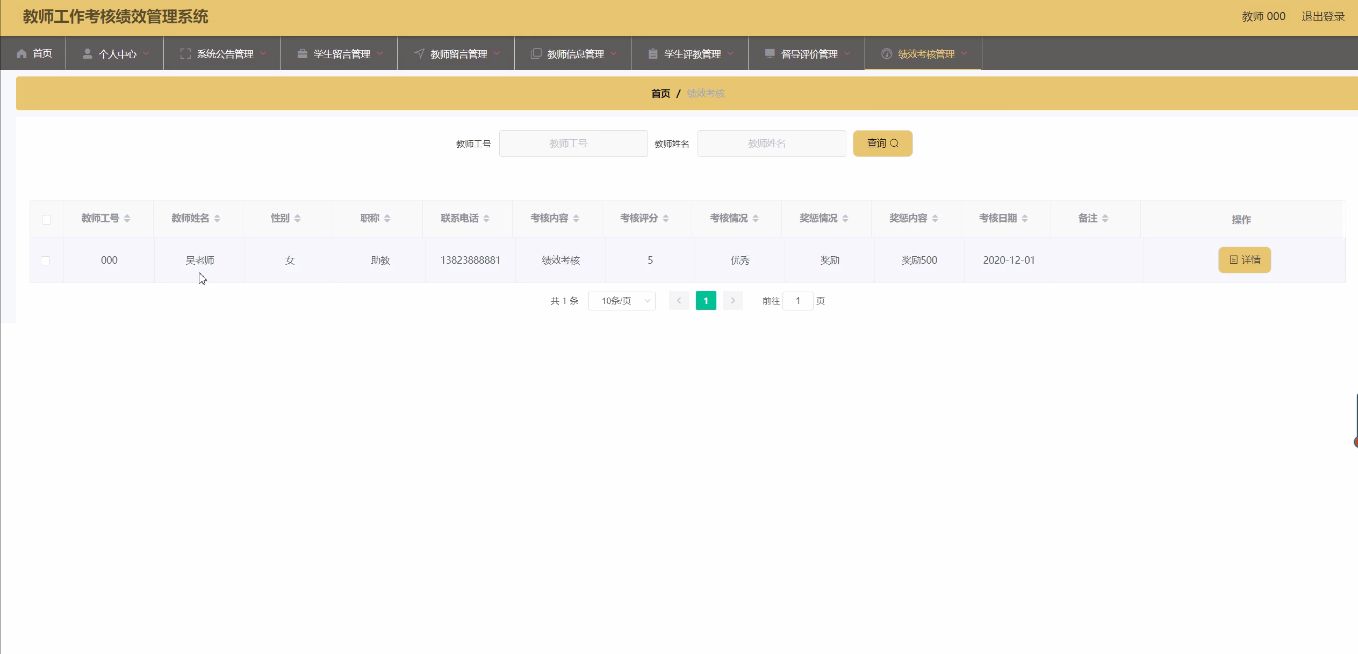Open the 个人中心 menu label

tap(118, 54)
